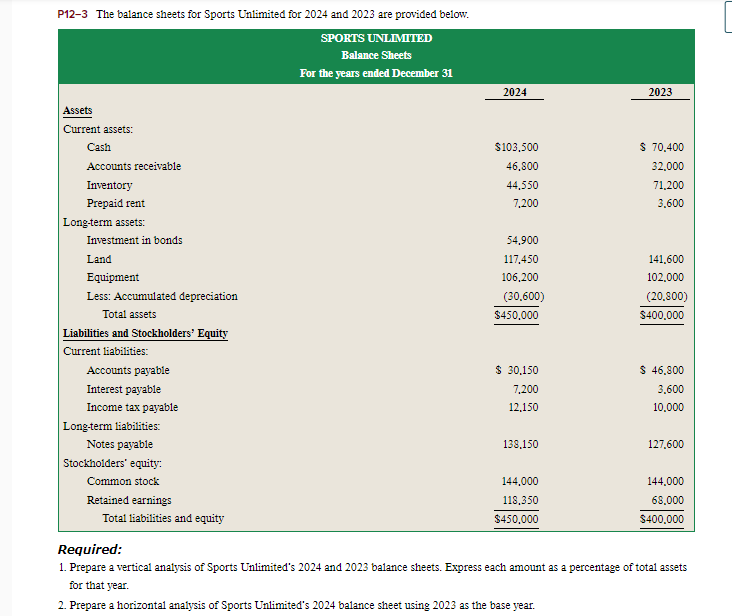The height and width of the screenshot is (616, 732).
Task: Click Total liabilities and equity label
Action: [x=163, y=518]
